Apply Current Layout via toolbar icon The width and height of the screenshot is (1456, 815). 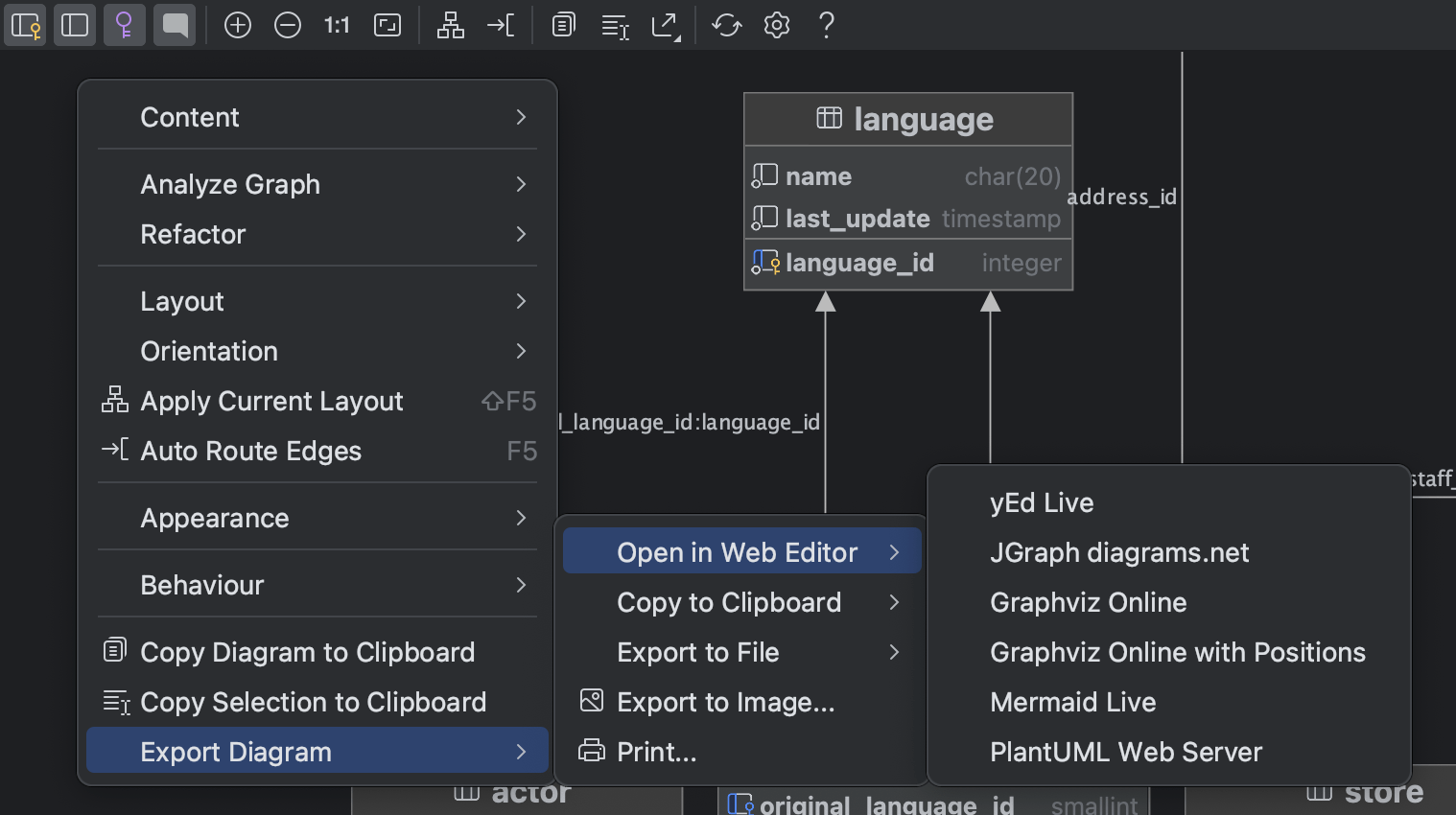(x=450, y=25)
